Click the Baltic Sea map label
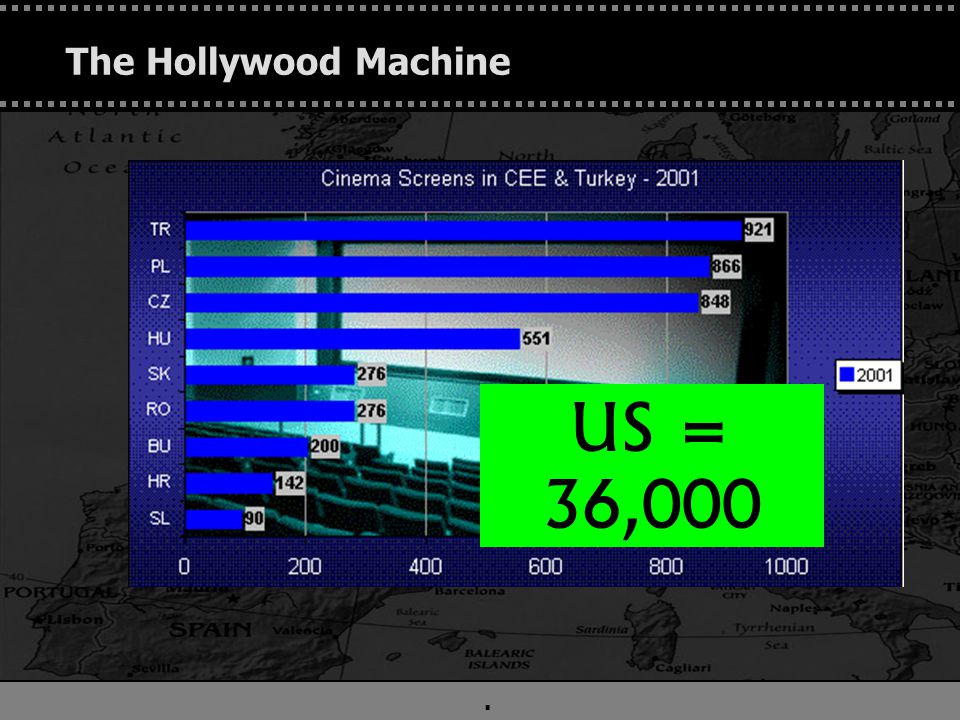This screenshot has height=720, width=960. coord(898,149)
